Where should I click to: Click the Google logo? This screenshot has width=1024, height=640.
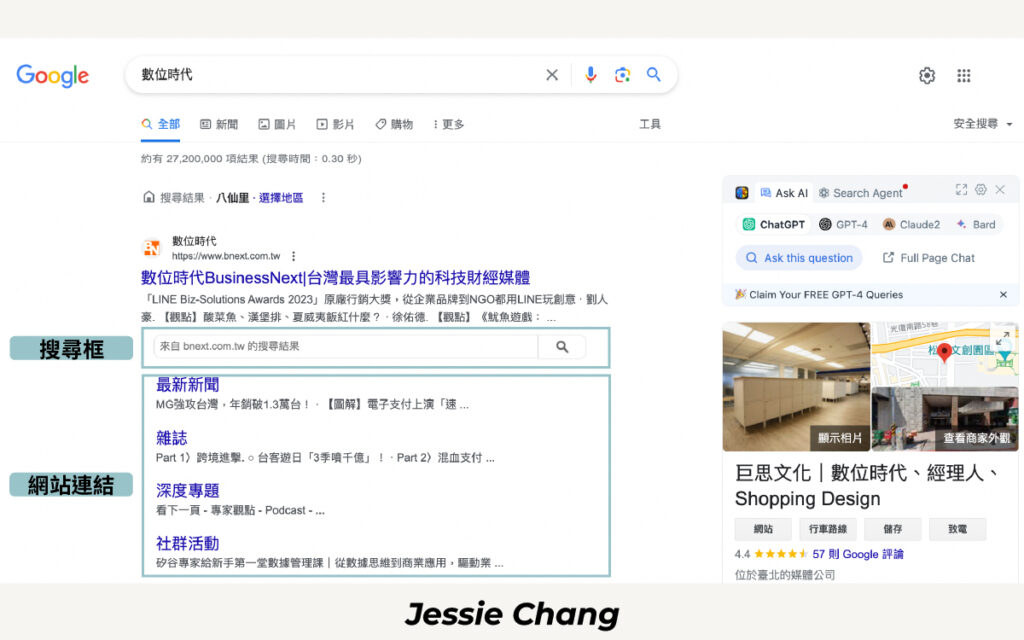(x=52, y=76)
